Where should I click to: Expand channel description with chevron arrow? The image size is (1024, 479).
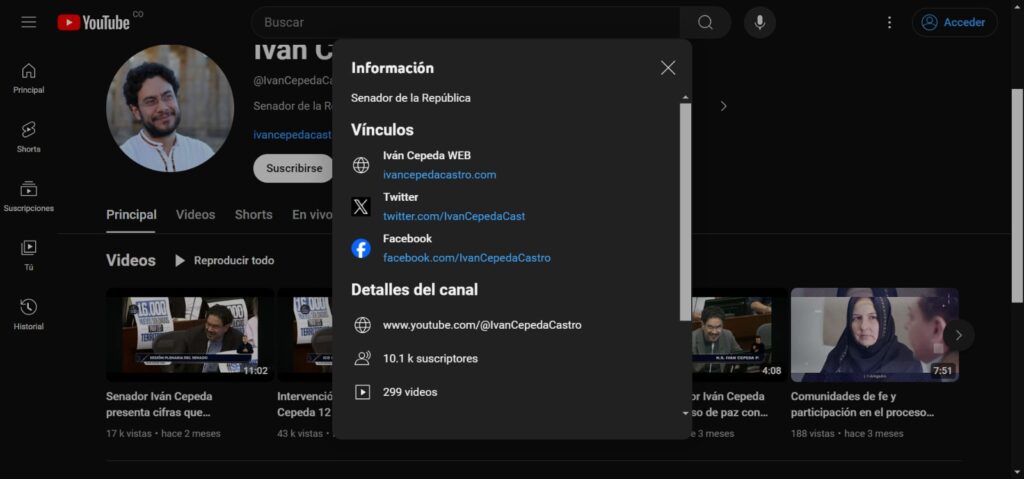[723, 106]
